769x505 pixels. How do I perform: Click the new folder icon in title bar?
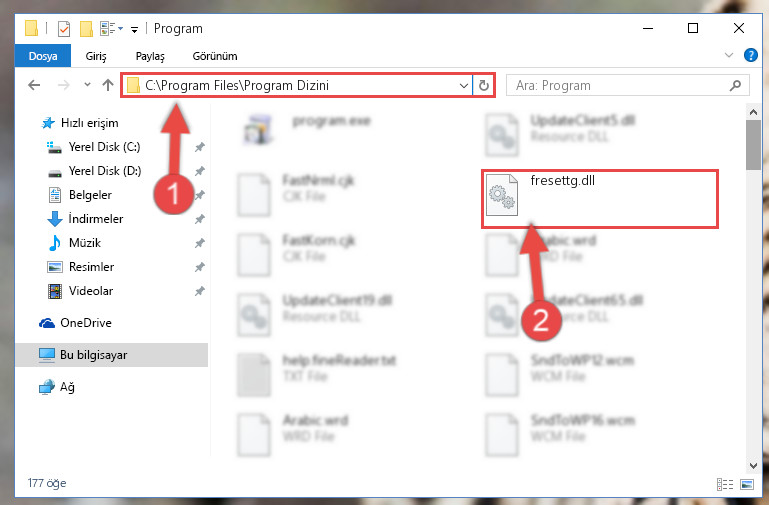86,29
